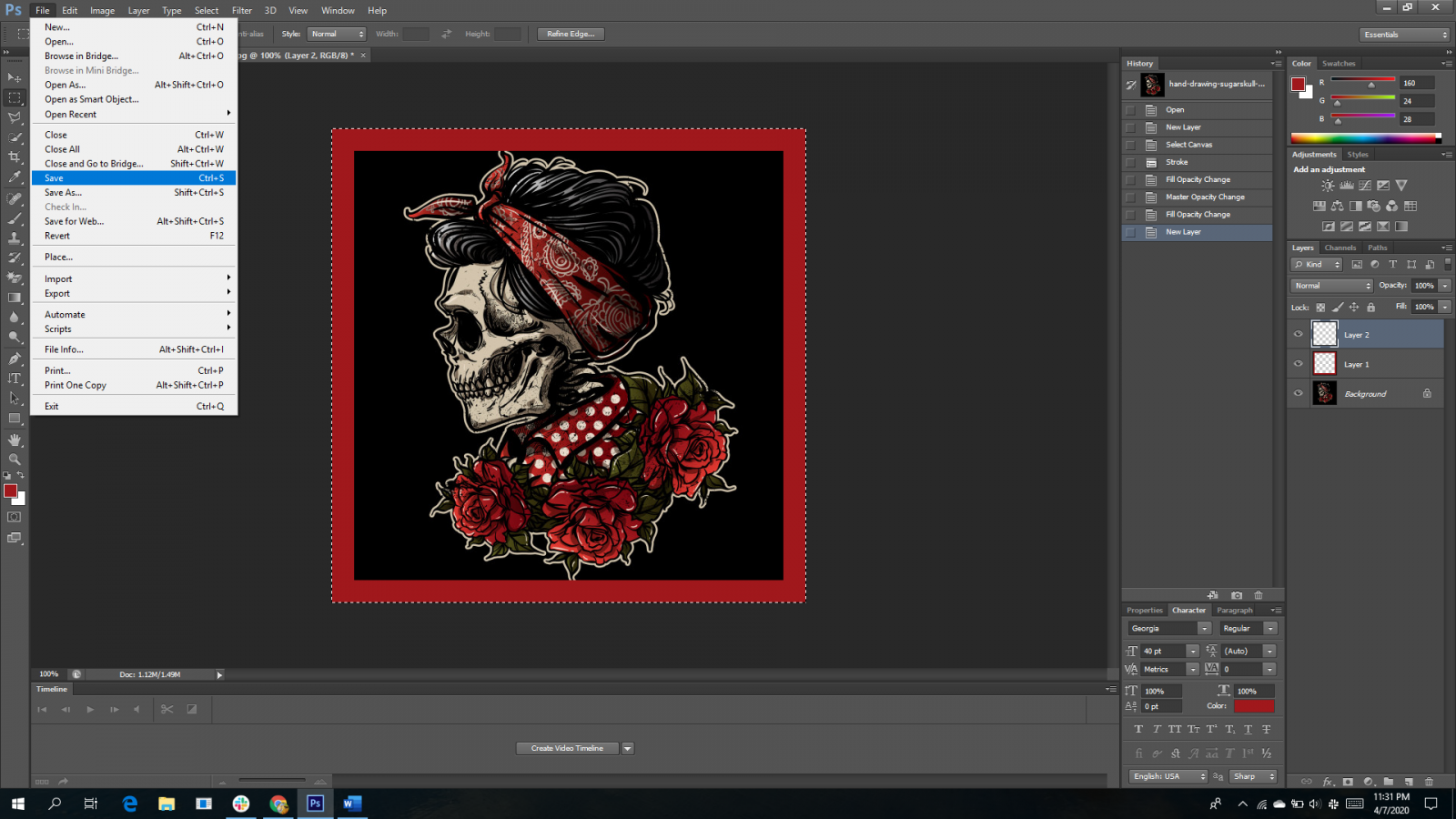Select the Crop tool

pyautogui.click(x=15, y=157)
